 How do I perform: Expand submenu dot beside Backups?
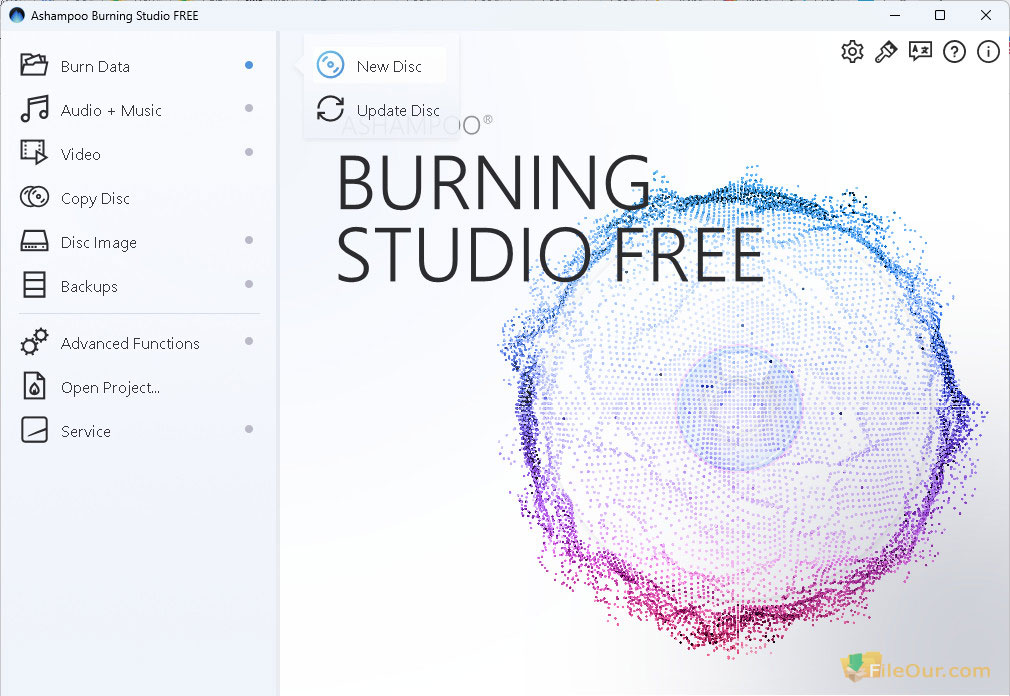[249, 284]
